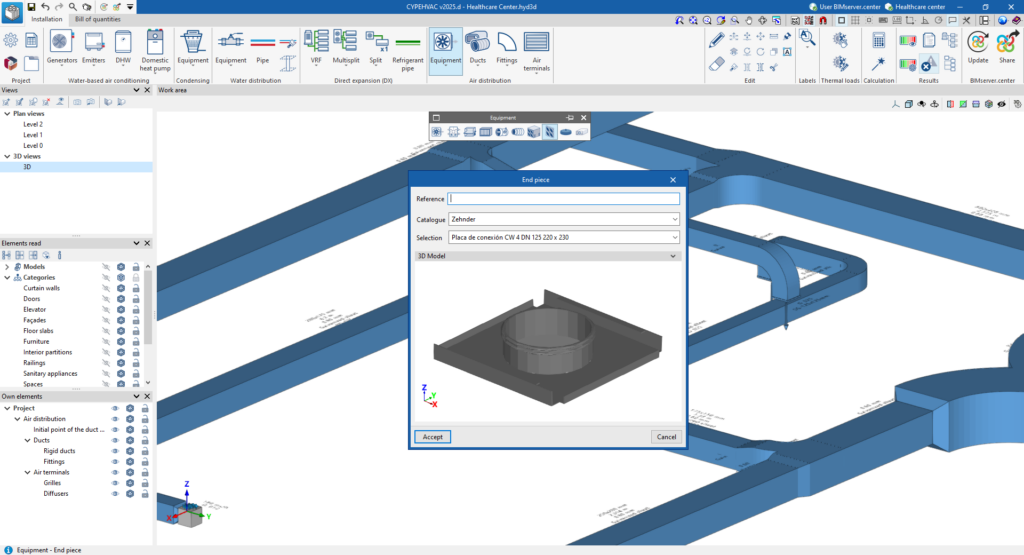This screenshot has height=555, width=1024.
Task: Open Level 2 plan view
Action: pos(33,124)
